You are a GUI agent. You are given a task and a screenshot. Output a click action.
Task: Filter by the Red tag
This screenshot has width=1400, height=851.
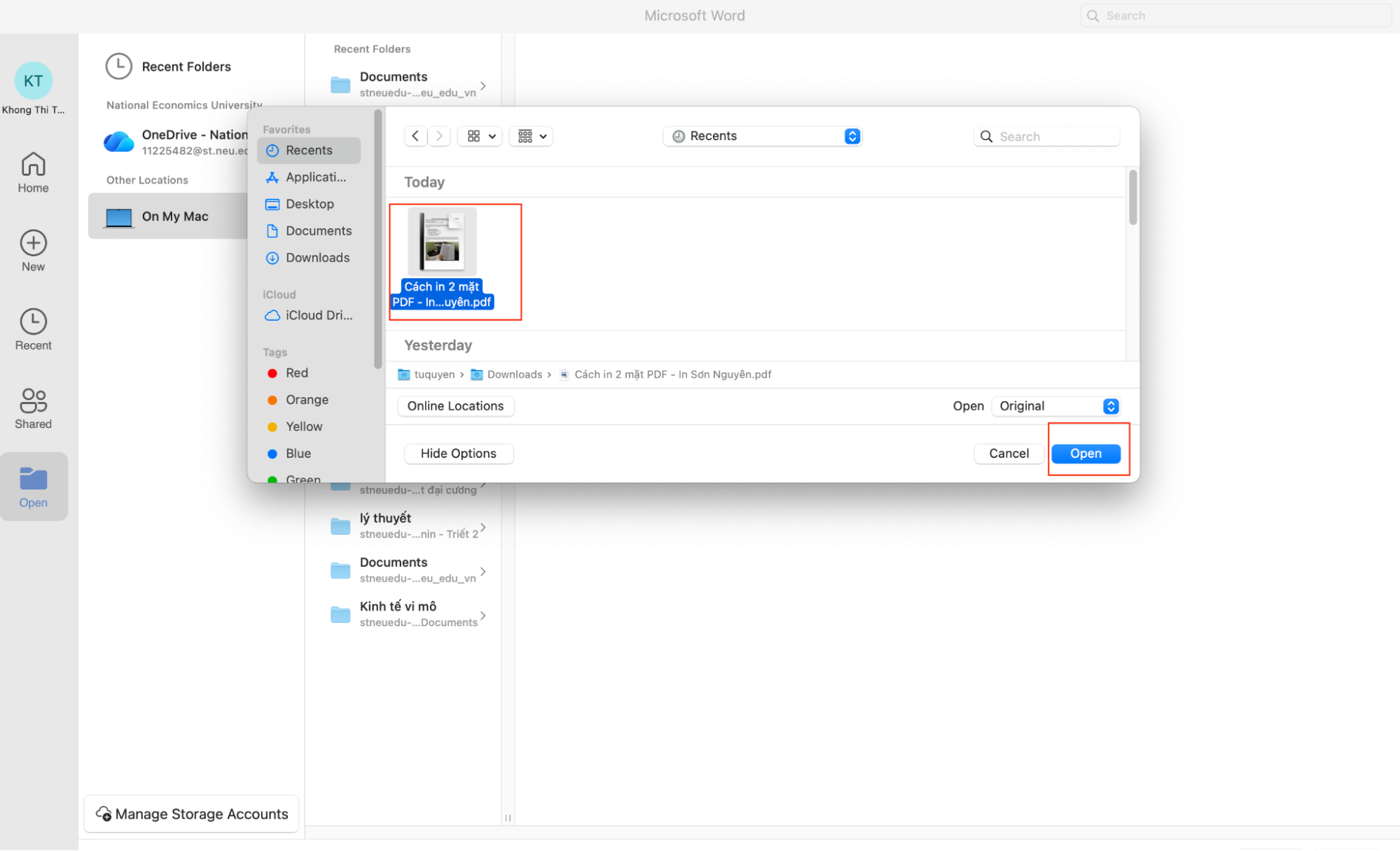pos(296,373)
